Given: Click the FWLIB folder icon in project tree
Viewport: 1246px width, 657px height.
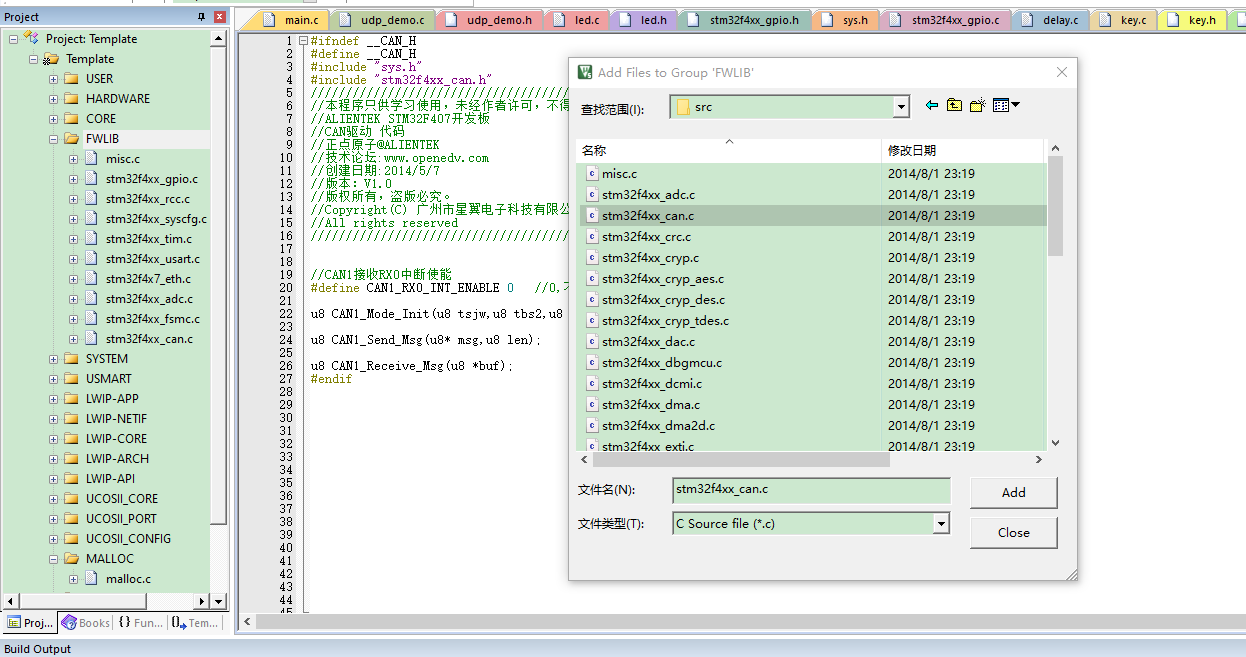Looking at the screenshot, I should (72, 138).
